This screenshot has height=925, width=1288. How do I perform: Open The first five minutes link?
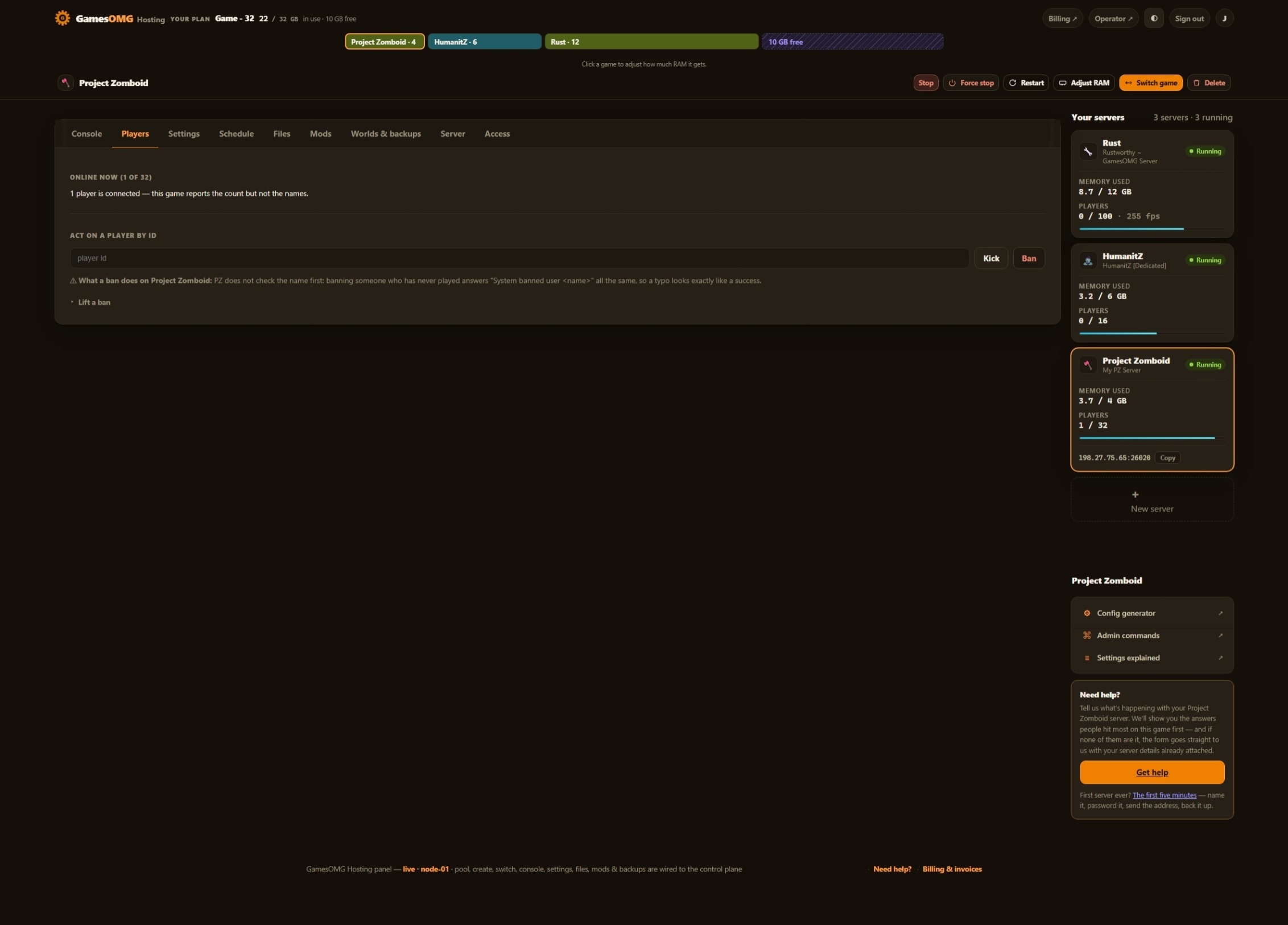point(1164,795)
